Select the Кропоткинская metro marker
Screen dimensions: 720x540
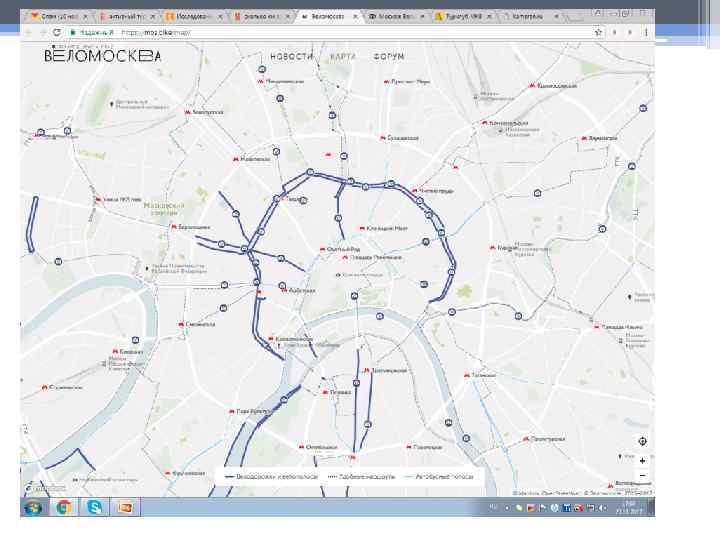click(x=270, y=339)
